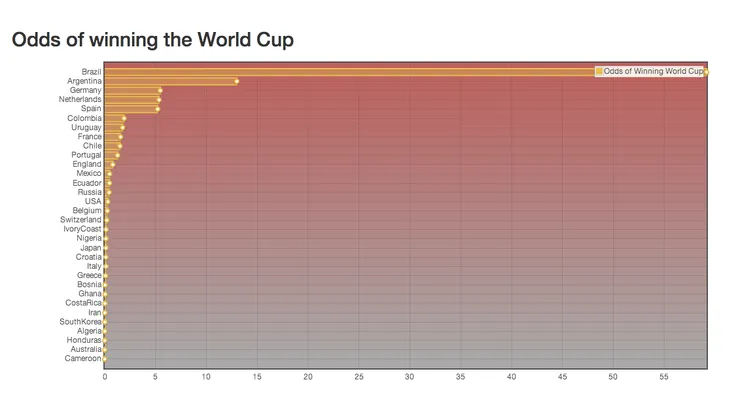Select the SouthKorea axis label

point(80,321)
